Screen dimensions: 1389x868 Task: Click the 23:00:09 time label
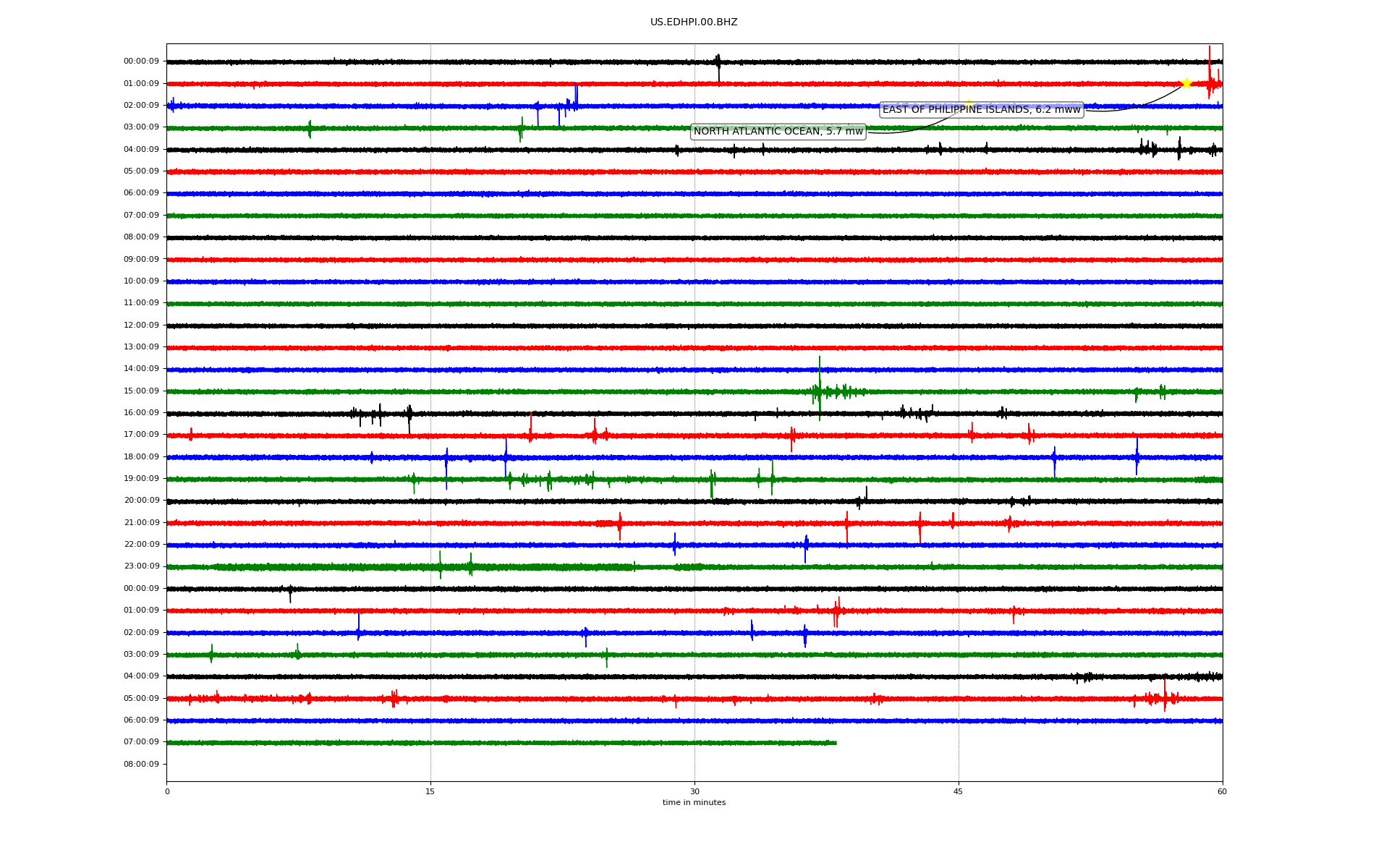coord(142,566)
